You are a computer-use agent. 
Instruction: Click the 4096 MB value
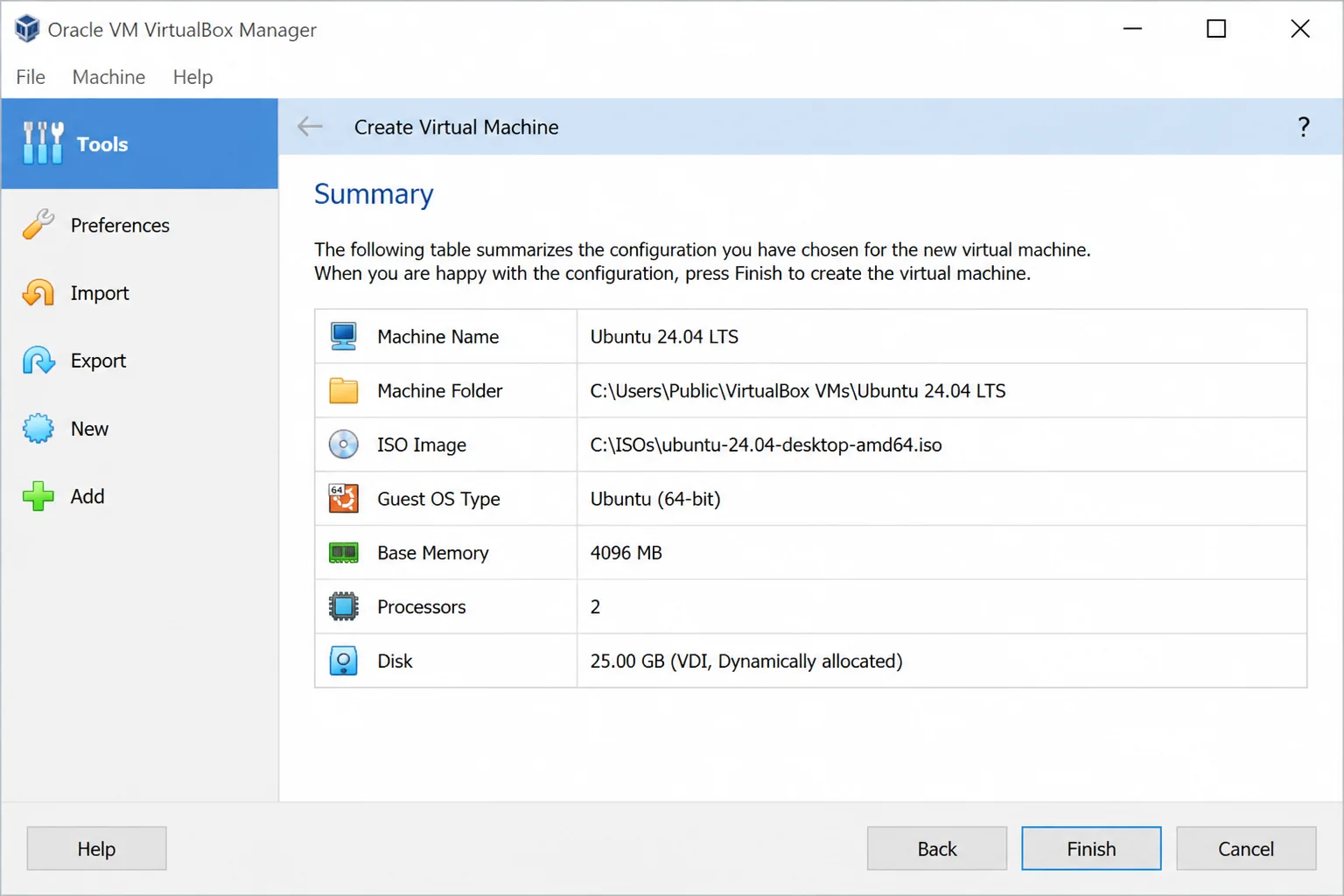(x=626, y=553)
